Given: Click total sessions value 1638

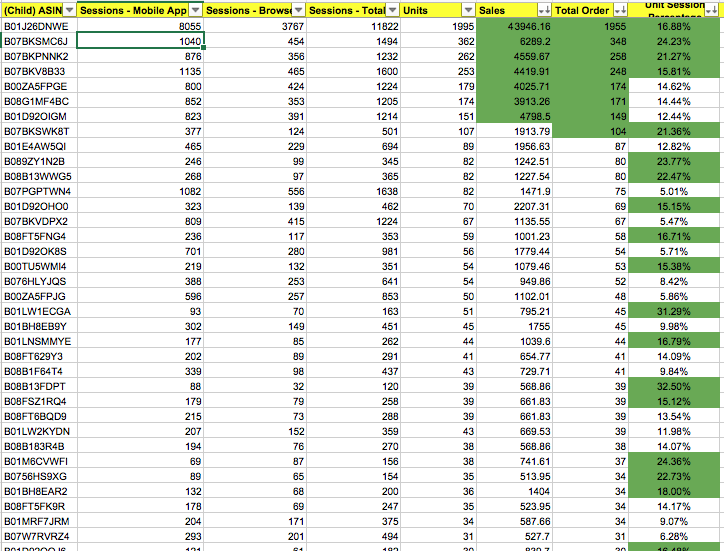Looking at the screenshot, I should point(353,192).
